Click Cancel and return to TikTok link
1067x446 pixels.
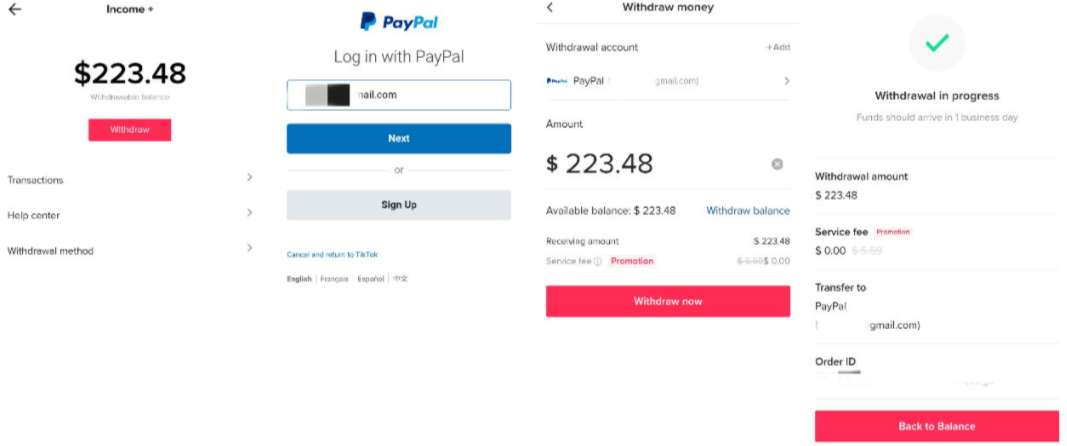(332, 255)
